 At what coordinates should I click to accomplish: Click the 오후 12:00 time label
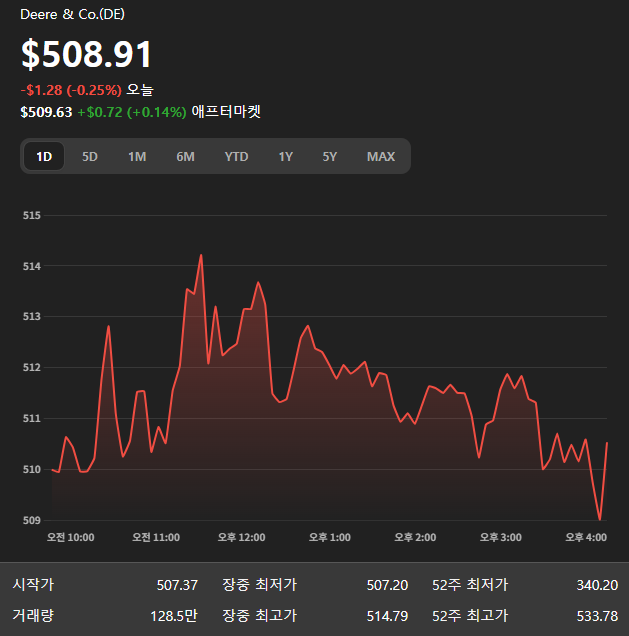[x=241, y=537]
